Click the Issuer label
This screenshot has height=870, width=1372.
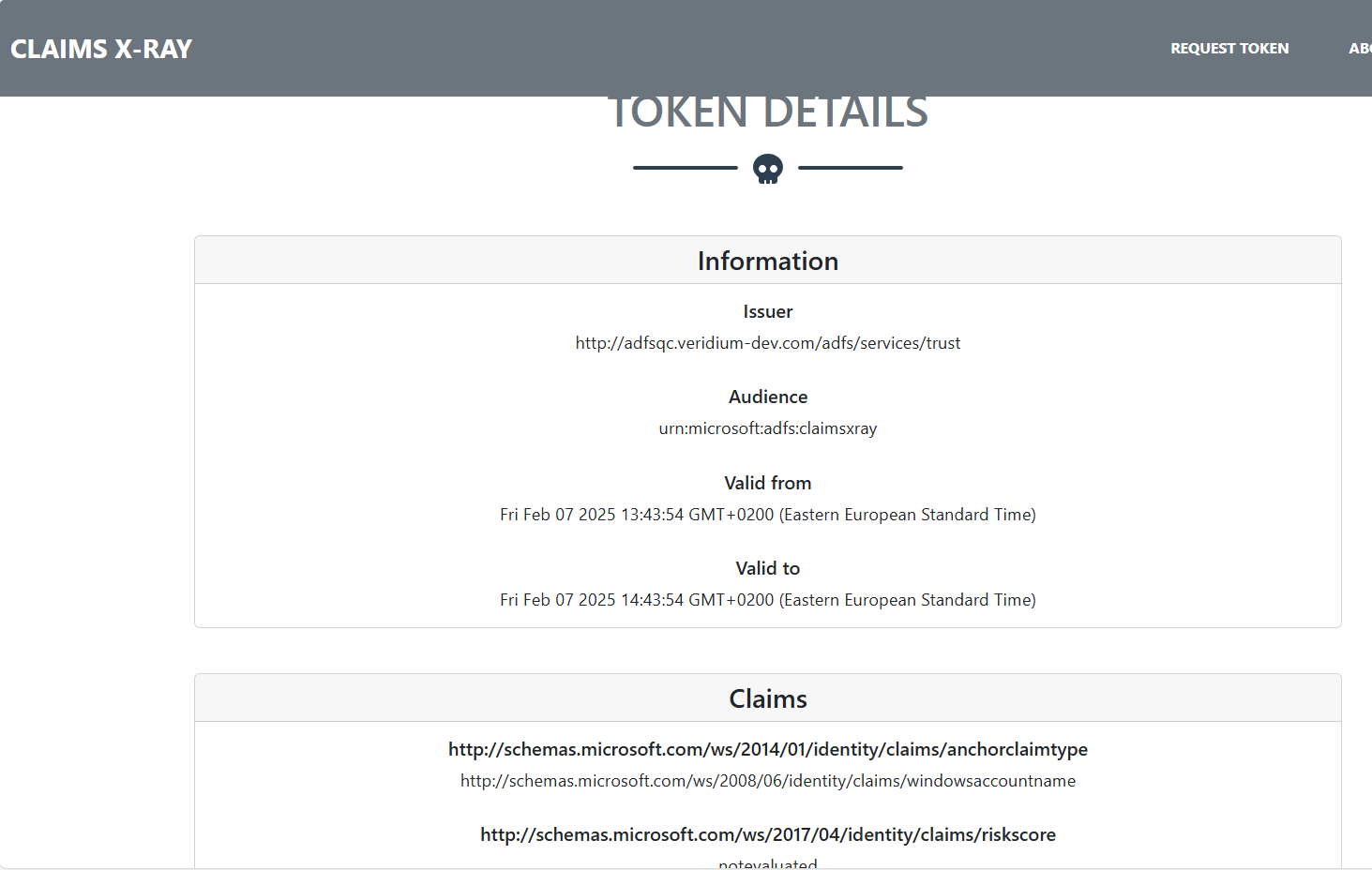point(768,312)
